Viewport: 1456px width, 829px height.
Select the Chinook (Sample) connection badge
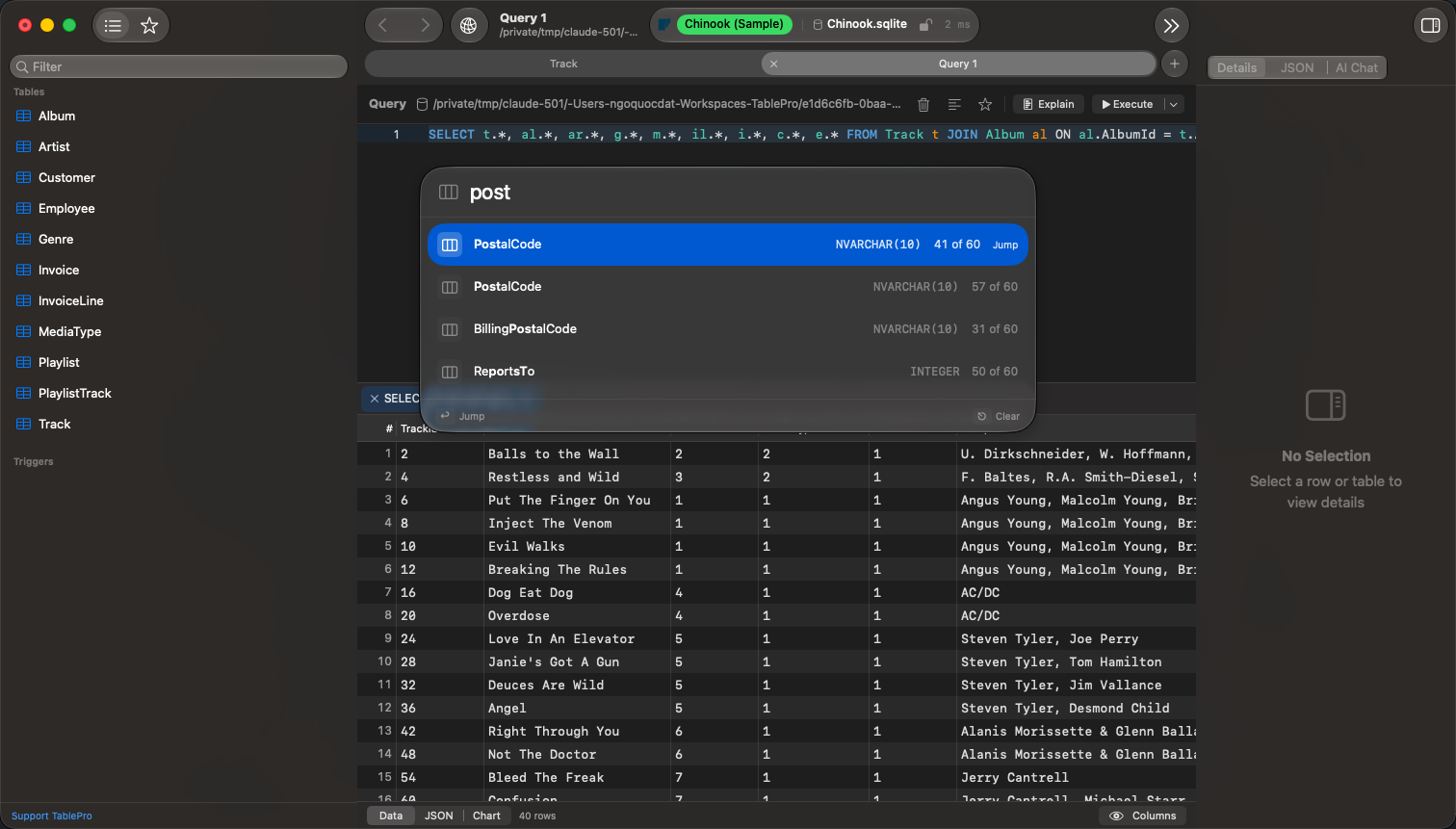[x=734, y=24]
